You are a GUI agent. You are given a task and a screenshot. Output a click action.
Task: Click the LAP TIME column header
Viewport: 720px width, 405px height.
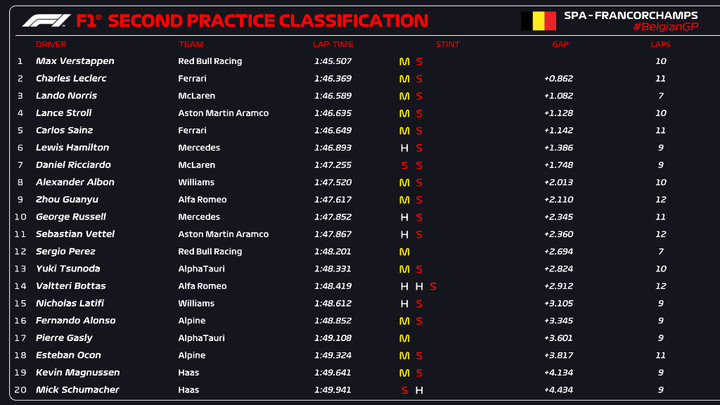[333, 45]
